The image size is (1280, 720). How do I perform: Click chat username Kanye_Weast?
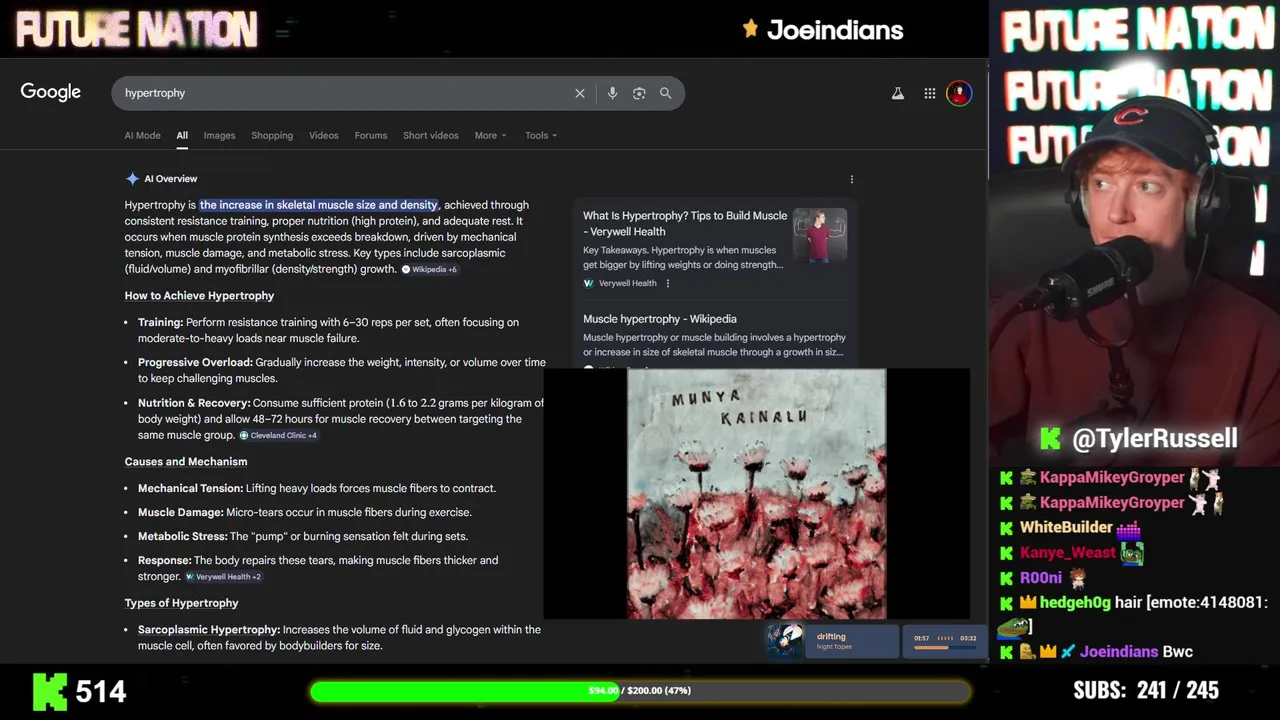click(1067, 552)
